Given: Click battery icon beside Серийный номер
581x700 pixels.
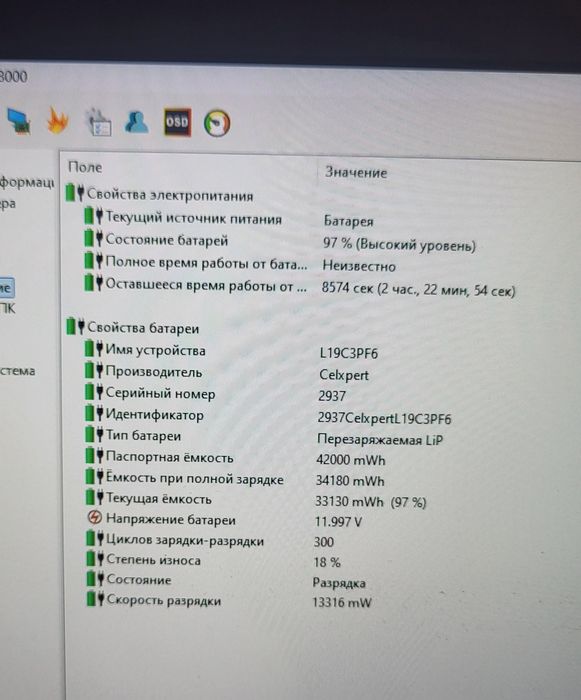Looking at the screenshot, I should [x=94, y=392].
